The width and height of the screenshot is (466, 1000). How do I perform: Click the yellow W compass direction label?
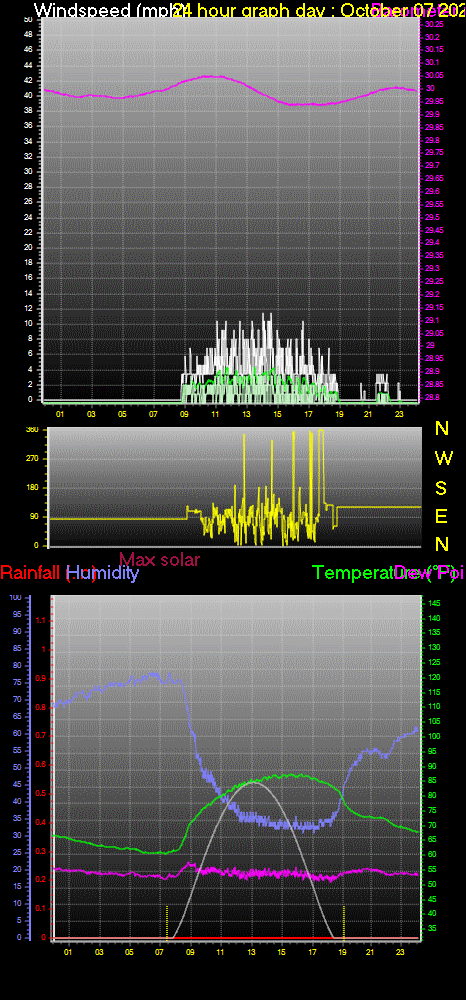443,458
